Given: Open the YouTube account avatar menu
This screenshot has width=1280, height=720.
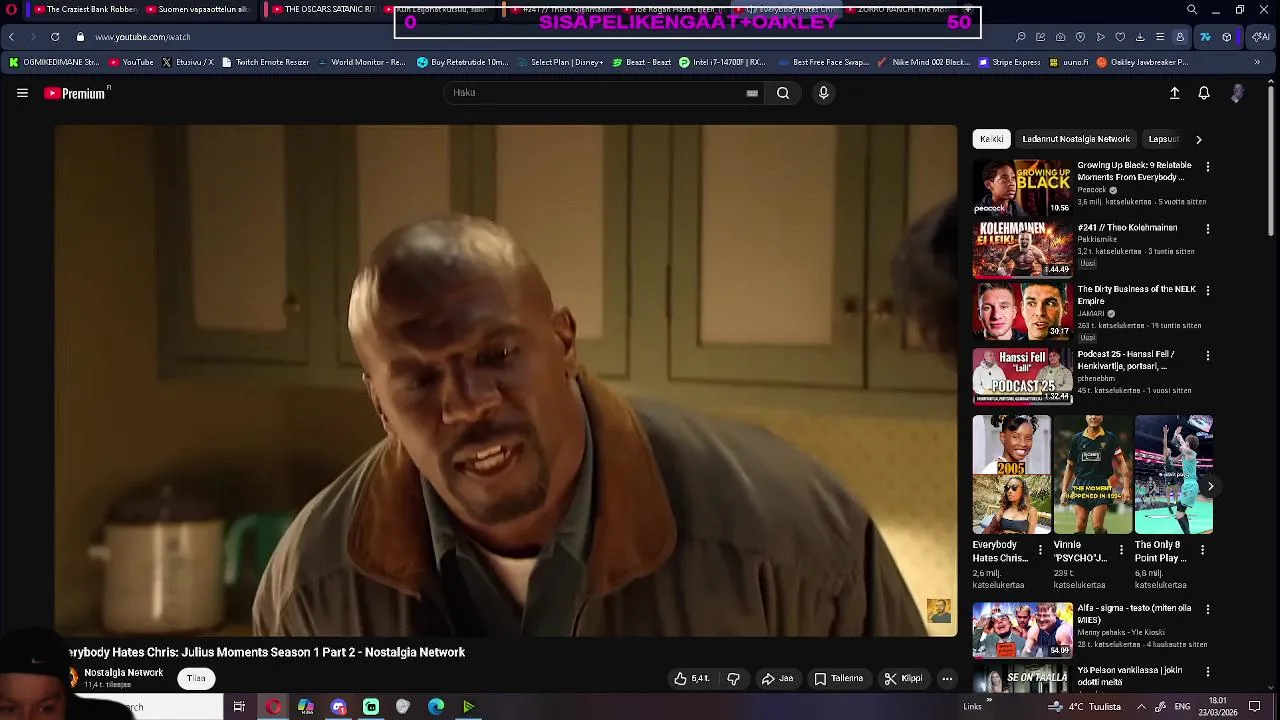Looking at the screenshot, I should click(x=1237, y=93).
